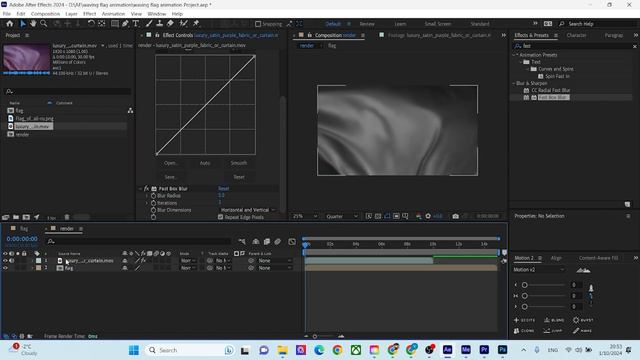Select the Type text tool

136,24
